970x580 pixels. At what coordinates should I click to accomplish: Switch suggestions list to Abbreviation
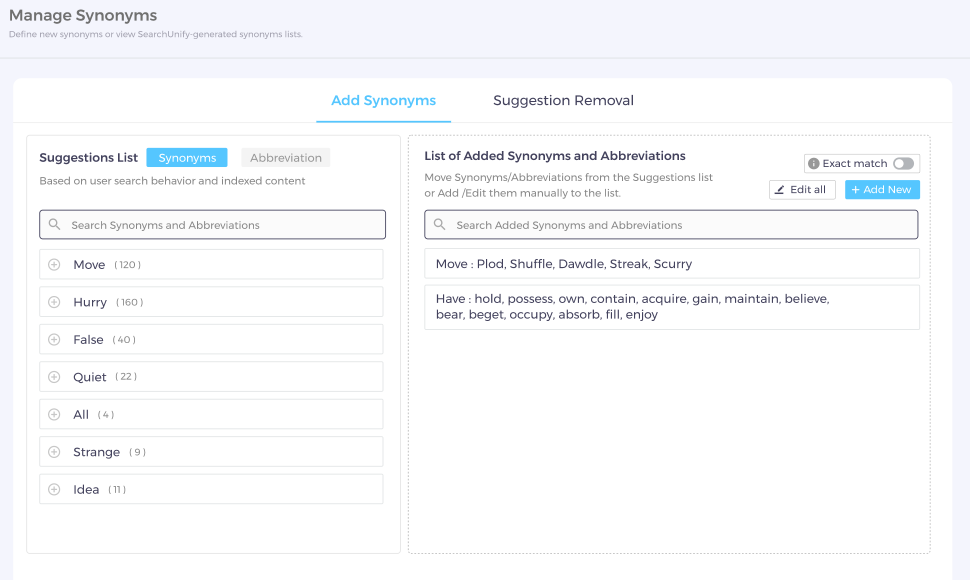[286, 158]
